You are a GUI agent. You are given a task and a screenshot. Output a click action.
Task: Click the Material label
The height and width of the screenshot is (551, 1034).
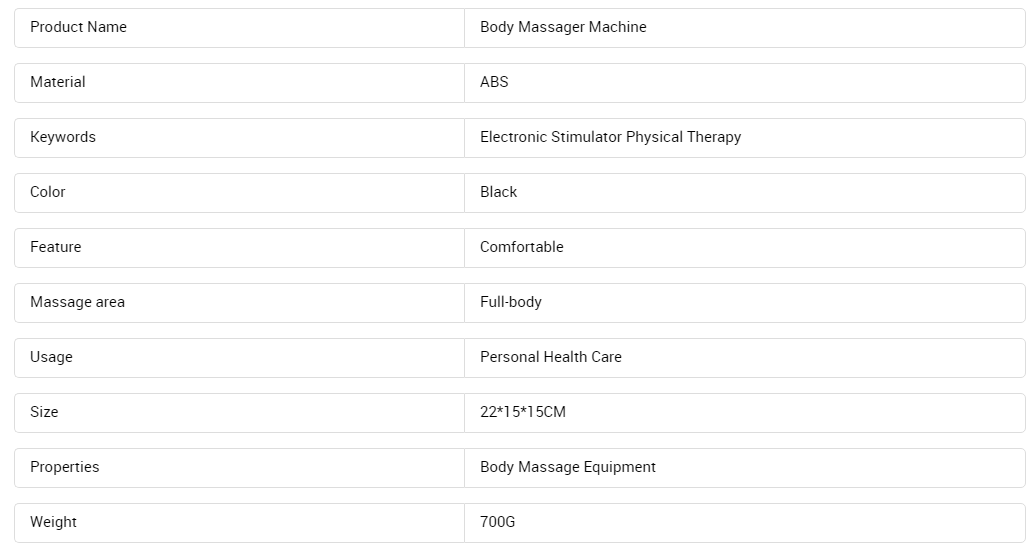click(x=58, y=82)
